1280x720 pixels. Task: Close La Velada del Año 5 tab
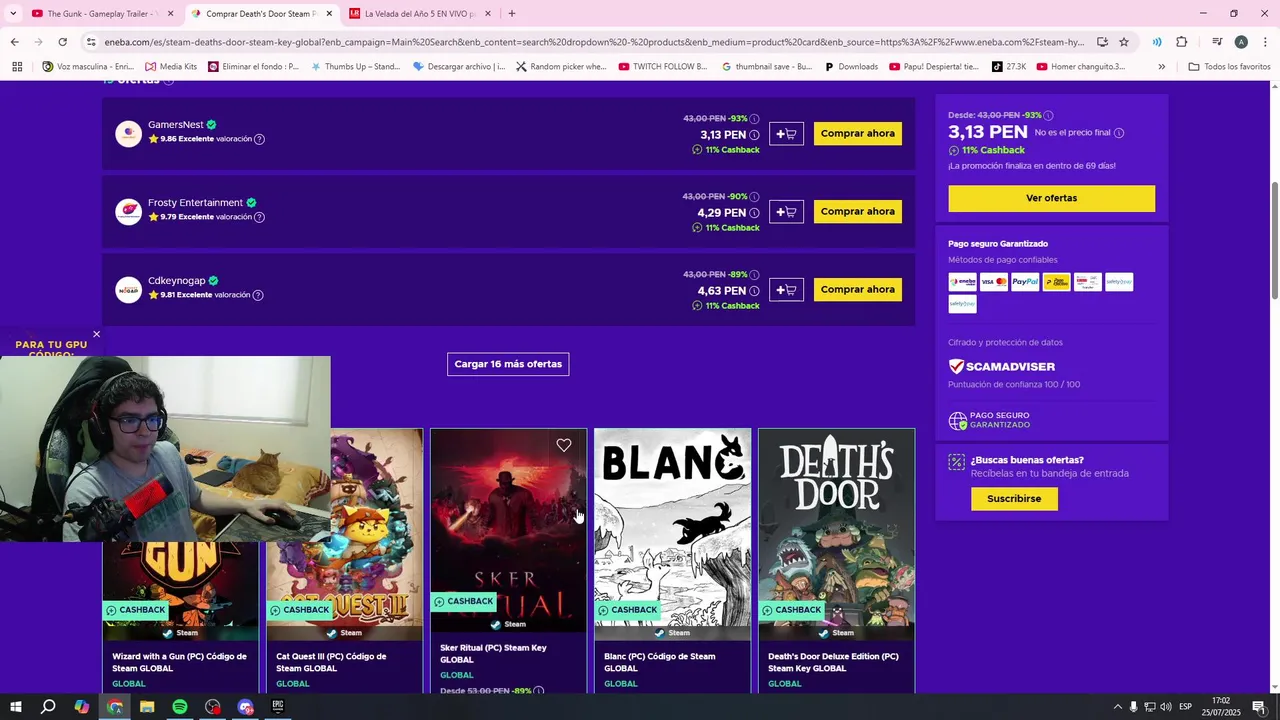pyautogui.click(x=487, y=14)
